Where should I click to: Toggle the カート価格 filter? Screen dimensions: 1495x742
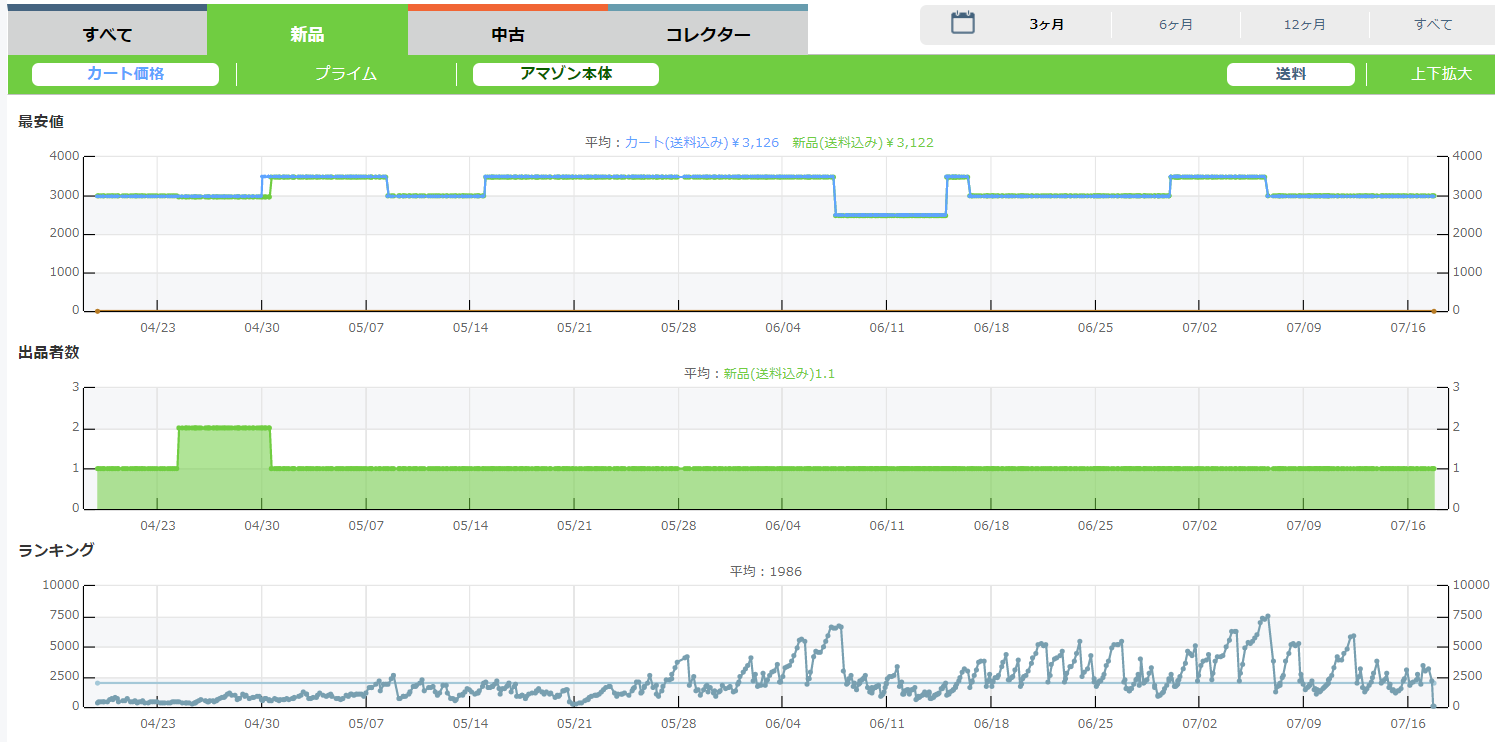click(125, 74)
